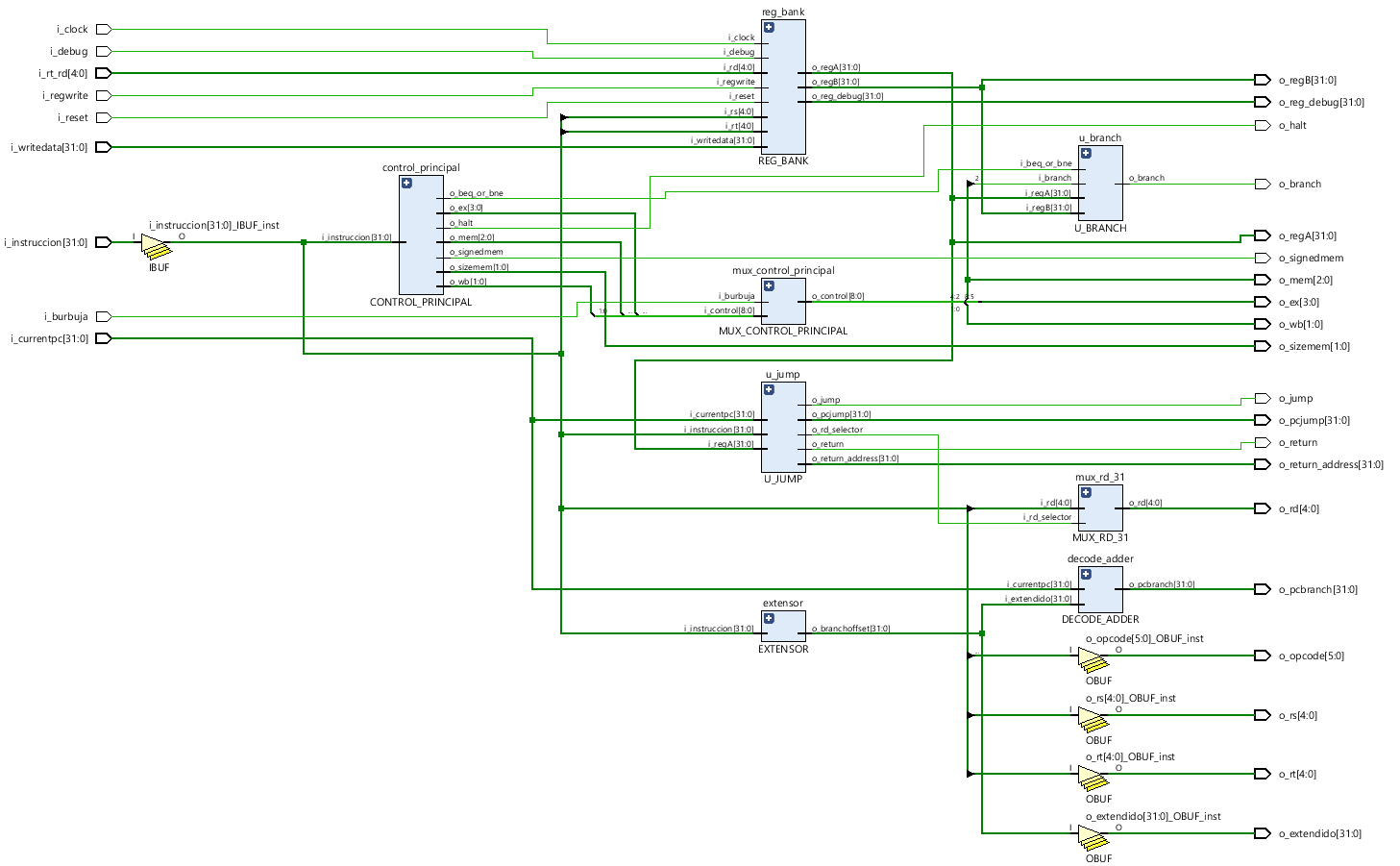Click the o_opcode[5:0] output port symbol
This screenshot has width=1400, height=866.
tap(1263, 656)
